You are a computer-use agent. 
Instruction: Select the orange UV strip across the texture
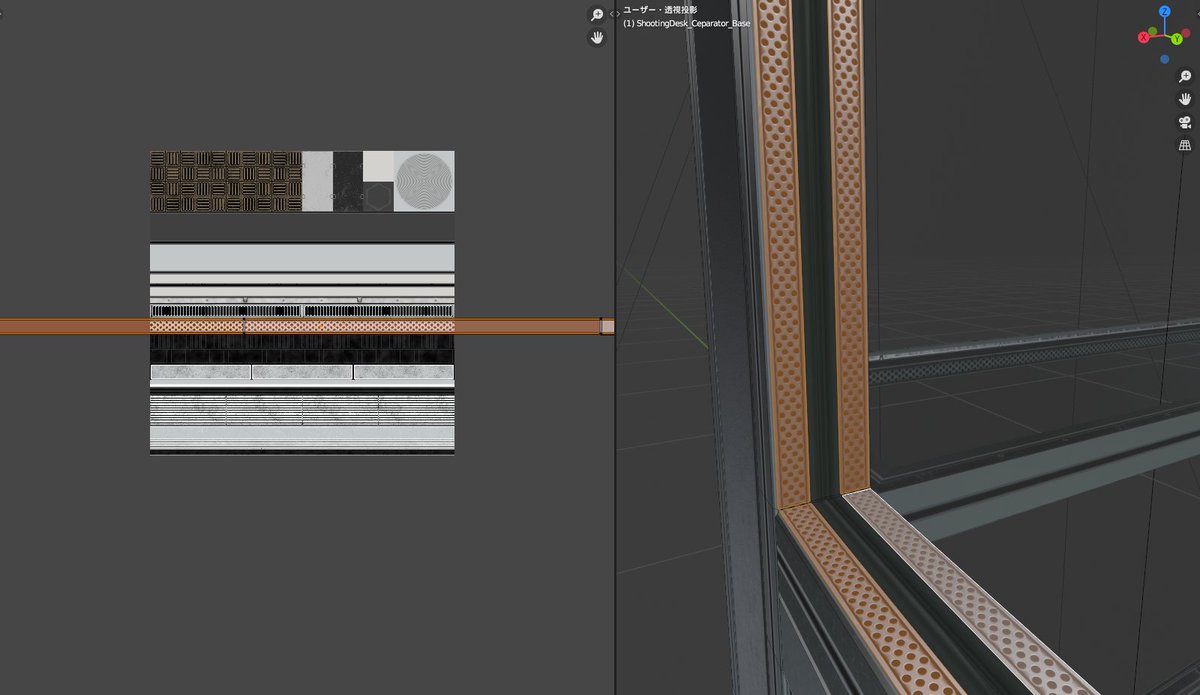click(300, 326)
